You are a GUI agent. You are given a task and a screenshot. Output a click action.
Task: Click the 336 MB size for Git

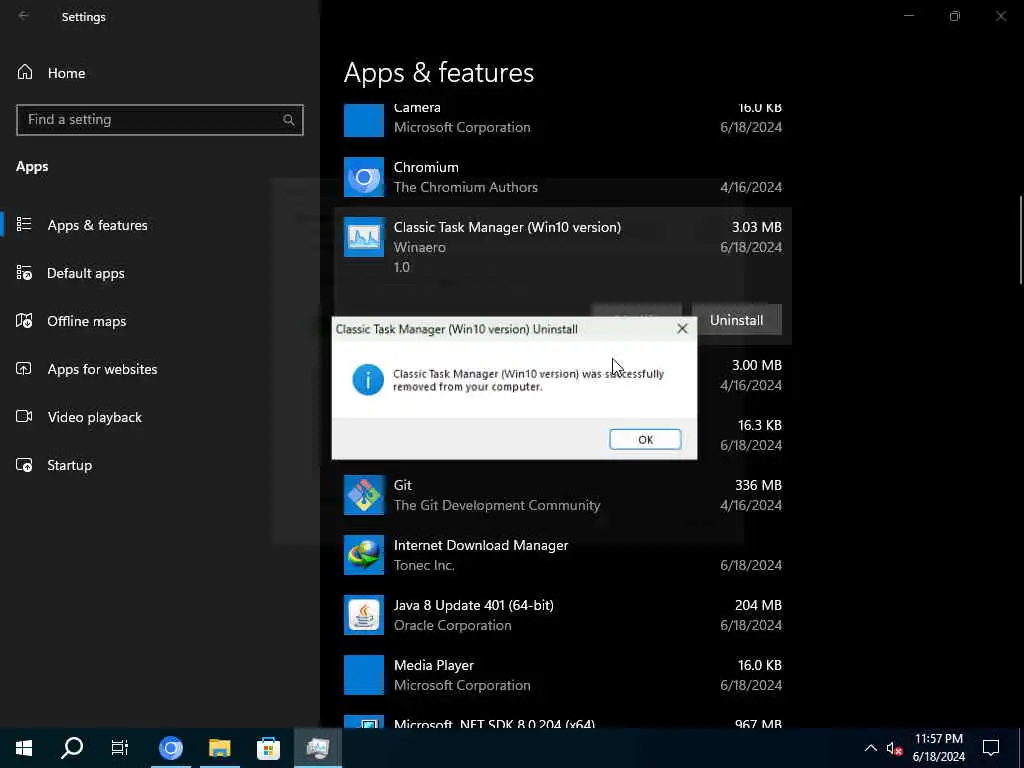(x=758, y=485)
